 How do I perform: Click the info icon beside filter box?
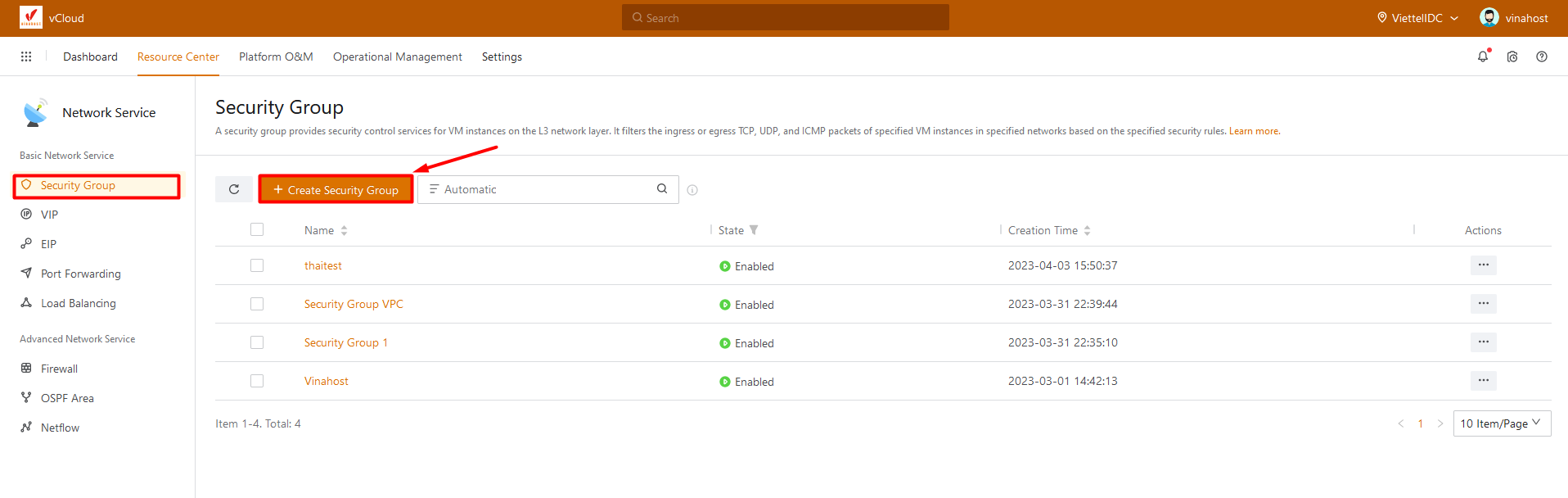[x=692, y=190]
